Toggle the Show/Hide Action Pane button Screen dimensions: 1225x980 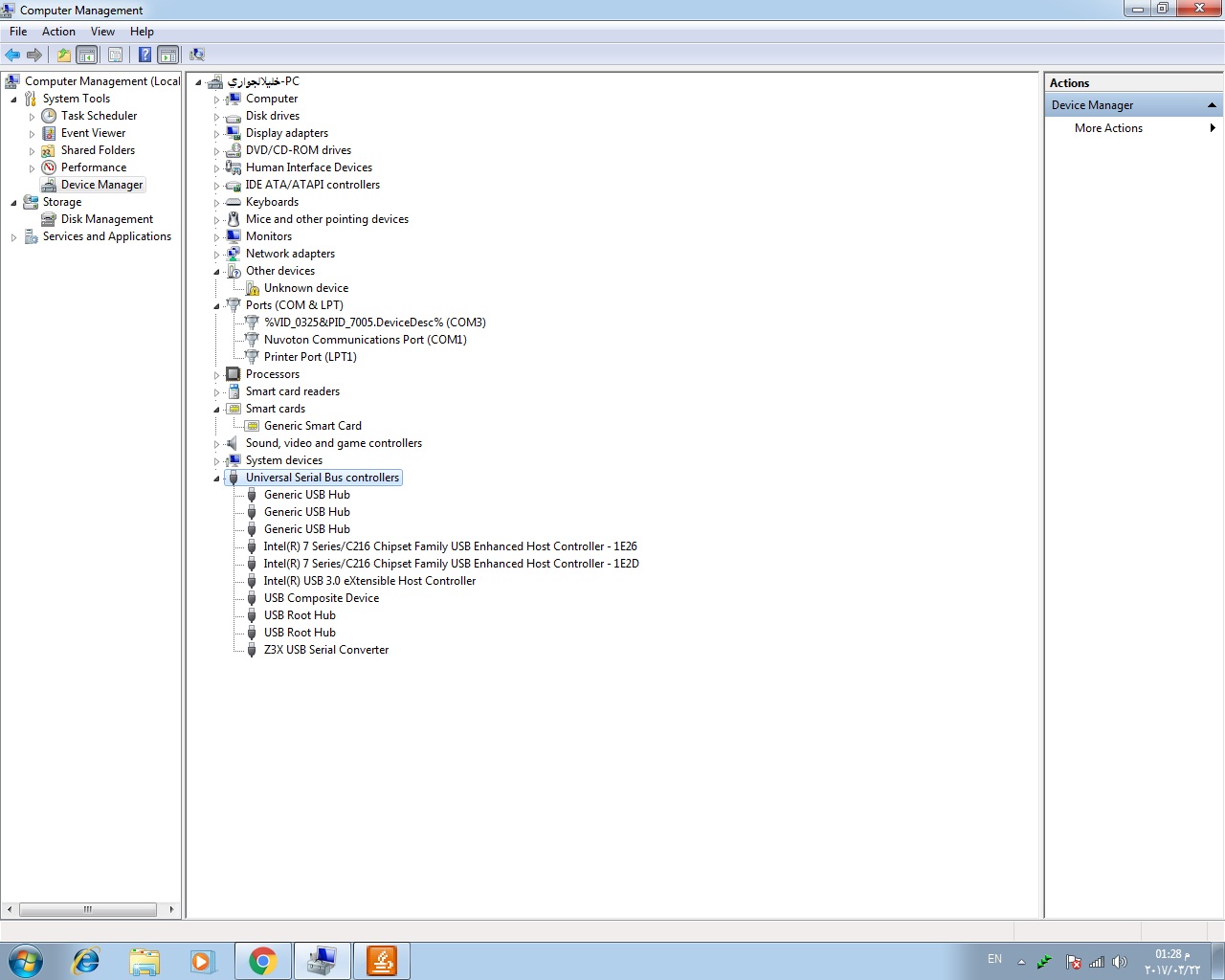click(x=167, y=55)
